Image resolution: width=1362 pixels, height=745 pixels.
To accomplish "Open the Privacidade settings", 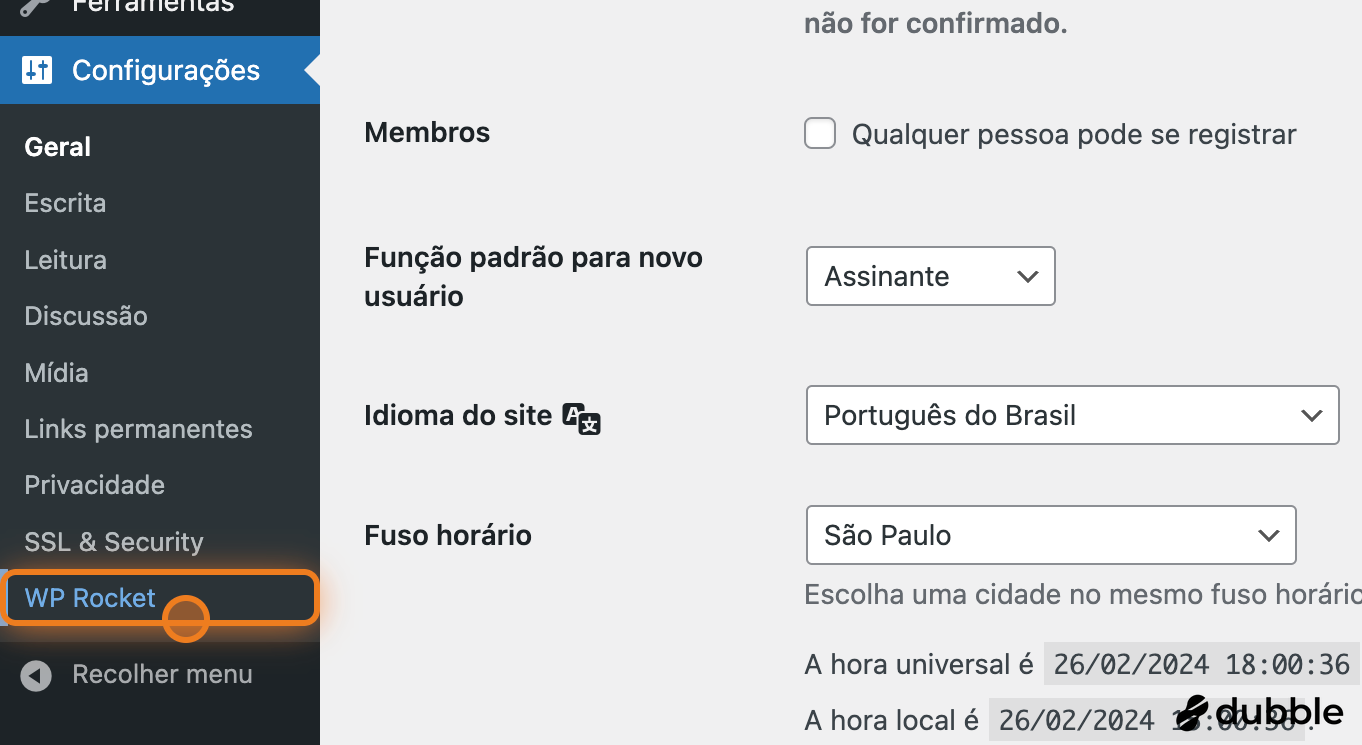I will 95,485.
